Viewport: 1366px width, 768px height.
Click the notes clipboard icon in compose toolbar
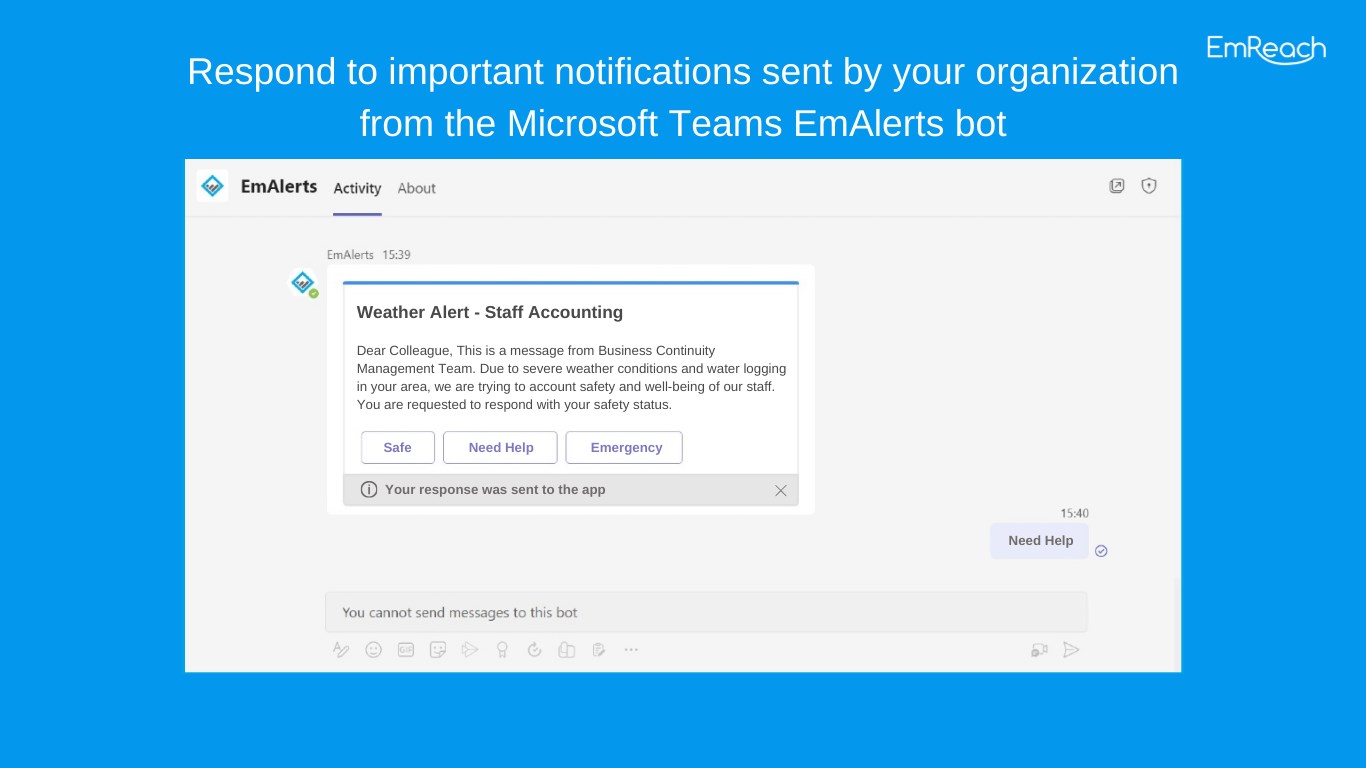coord(599,650)
